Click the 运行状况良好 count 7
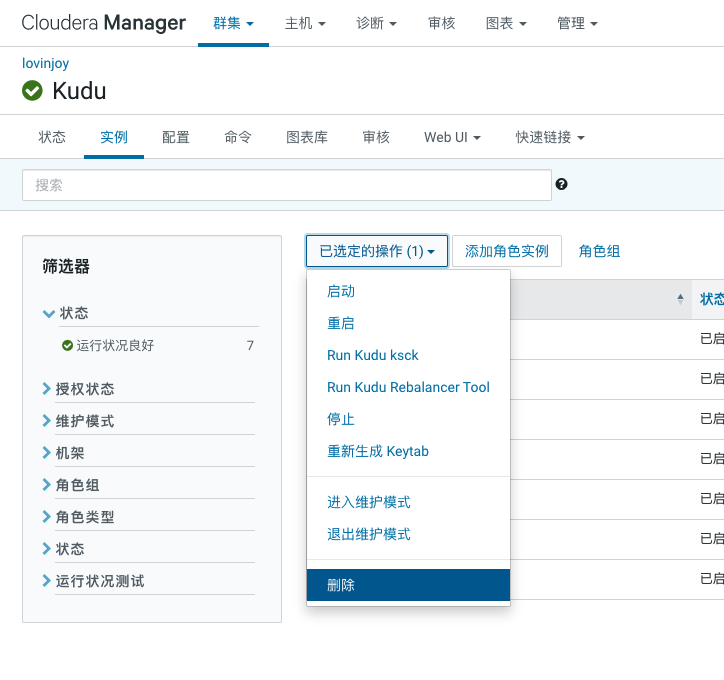 point(250,345)
